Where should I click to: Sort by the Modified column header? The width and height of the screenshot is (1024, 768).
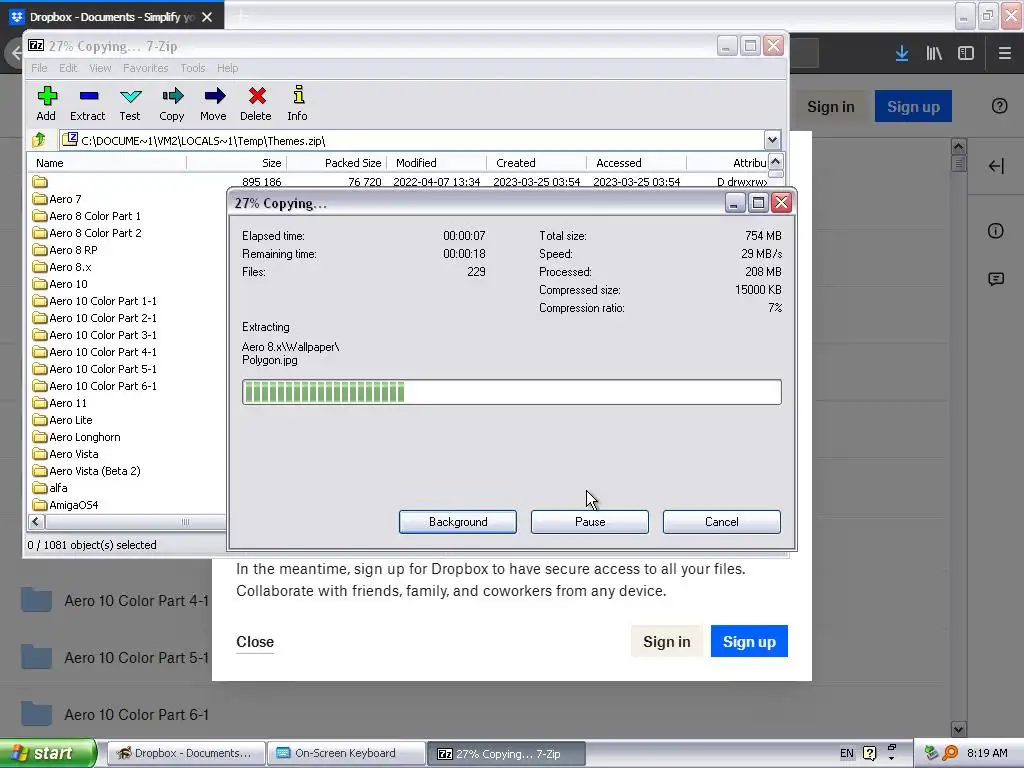tap(437, 163)
